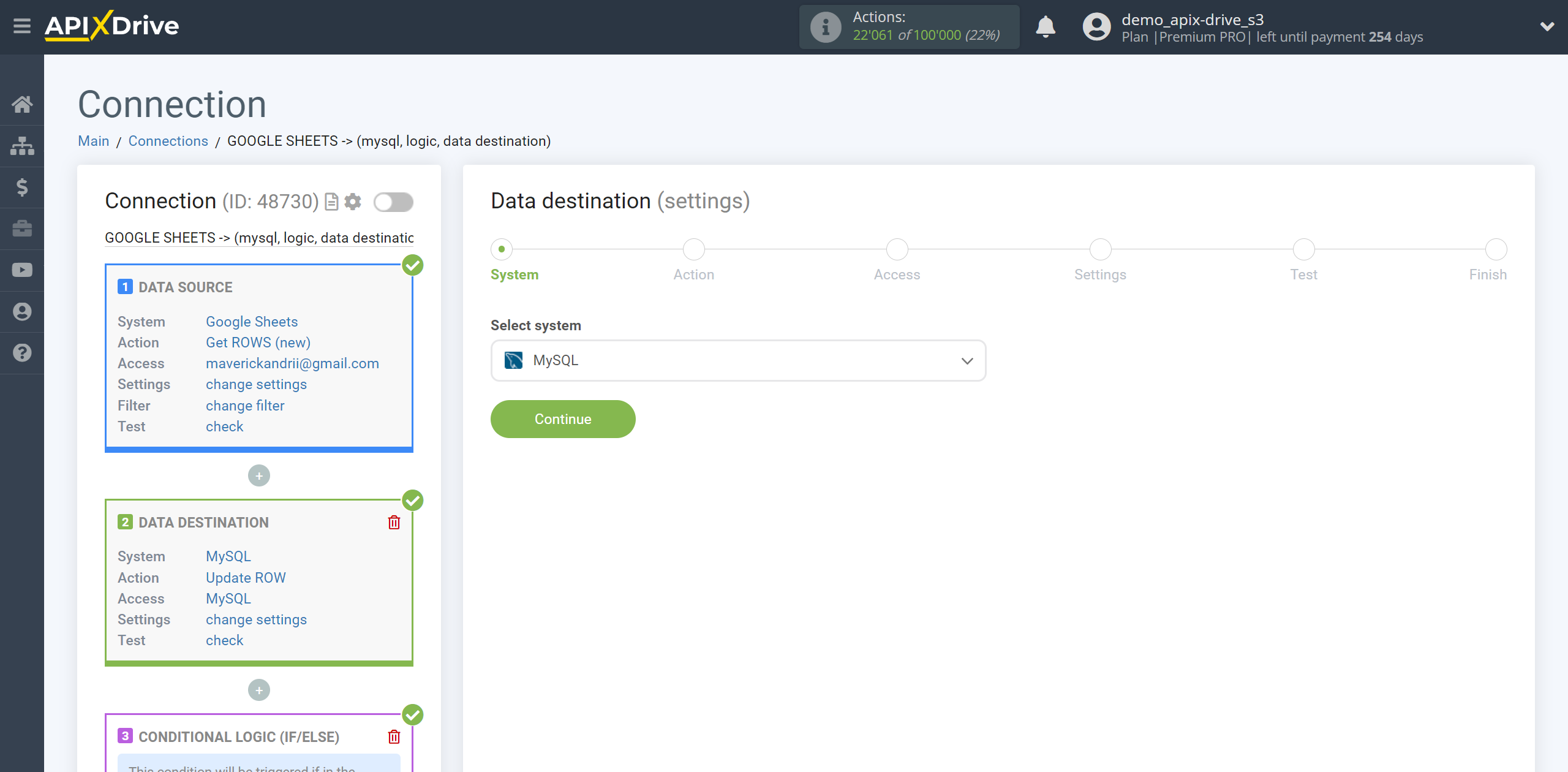Click the Data Destination green checkmark badge
This screenshot has height=772, width=1568.
tap(413, 501)
